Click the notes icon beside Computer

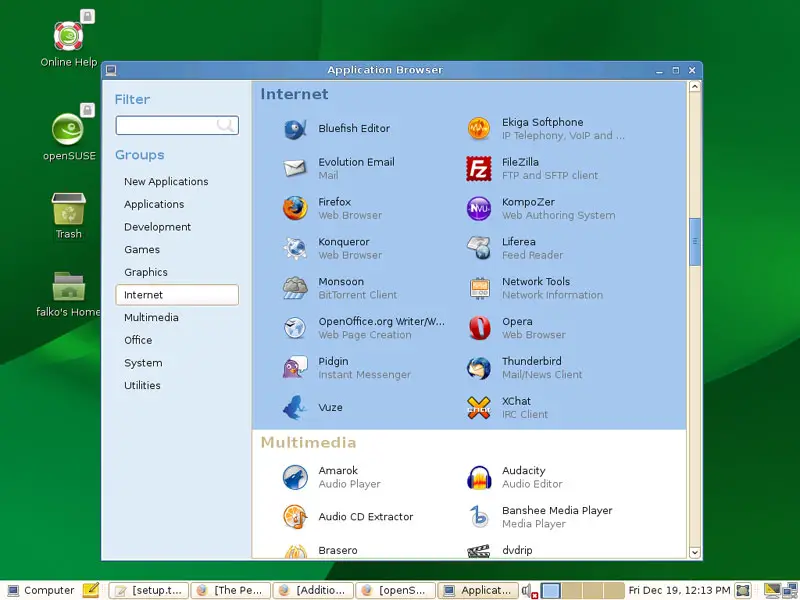(x=90, y=590)
